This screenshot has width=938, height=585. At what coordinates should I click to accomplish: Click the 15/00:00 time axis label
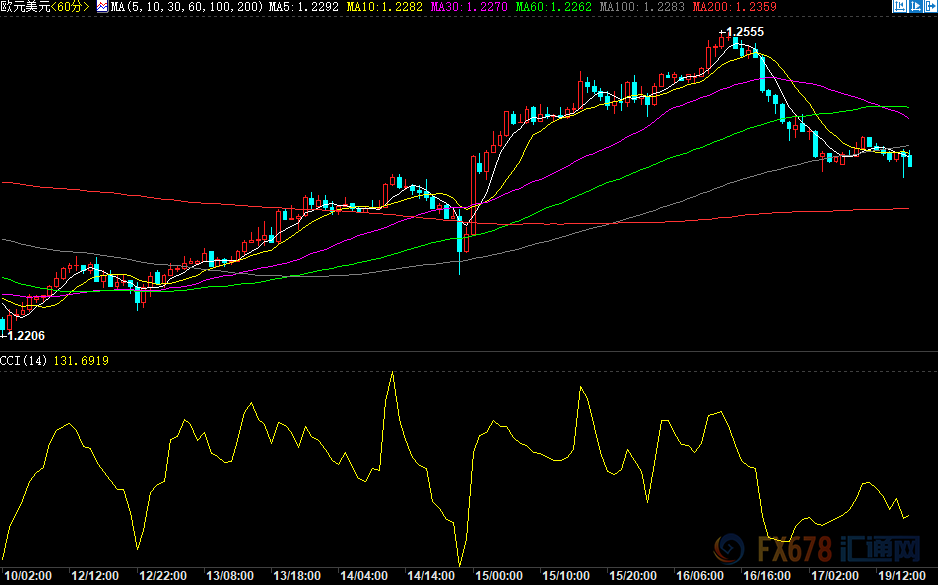pos(498,576)
